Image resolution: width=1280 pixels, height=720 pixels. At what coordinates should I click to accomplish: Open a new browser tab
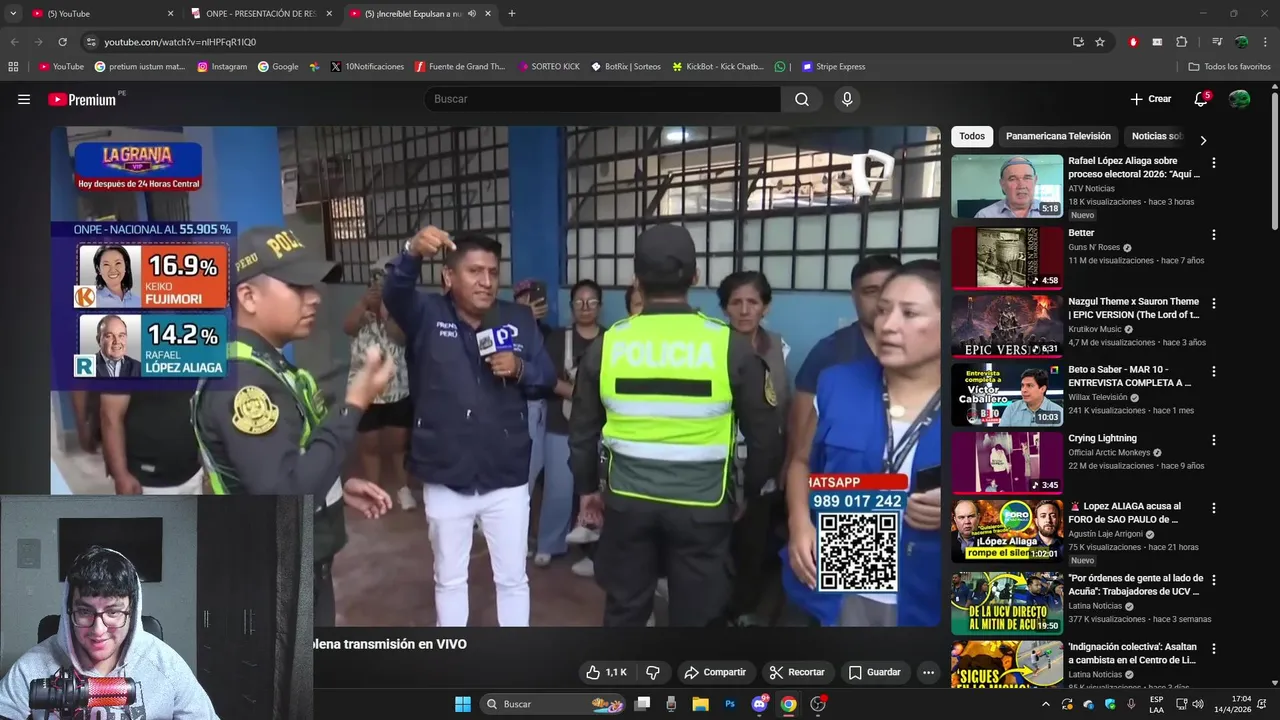click(512, 14)
